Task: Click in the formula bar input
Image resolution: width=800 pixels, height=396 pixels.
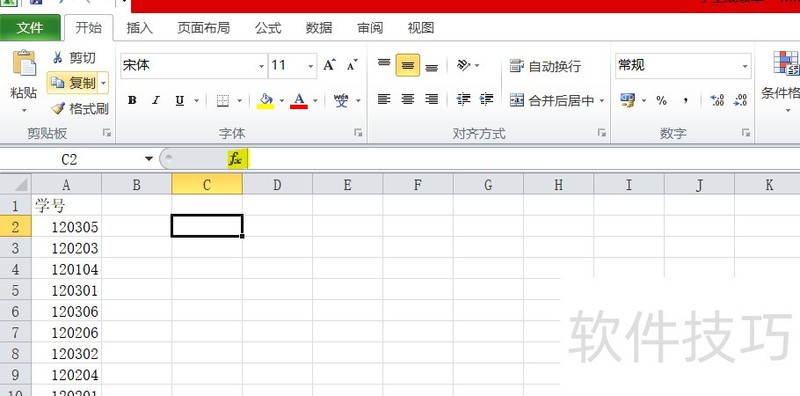Action: [524, 159]
